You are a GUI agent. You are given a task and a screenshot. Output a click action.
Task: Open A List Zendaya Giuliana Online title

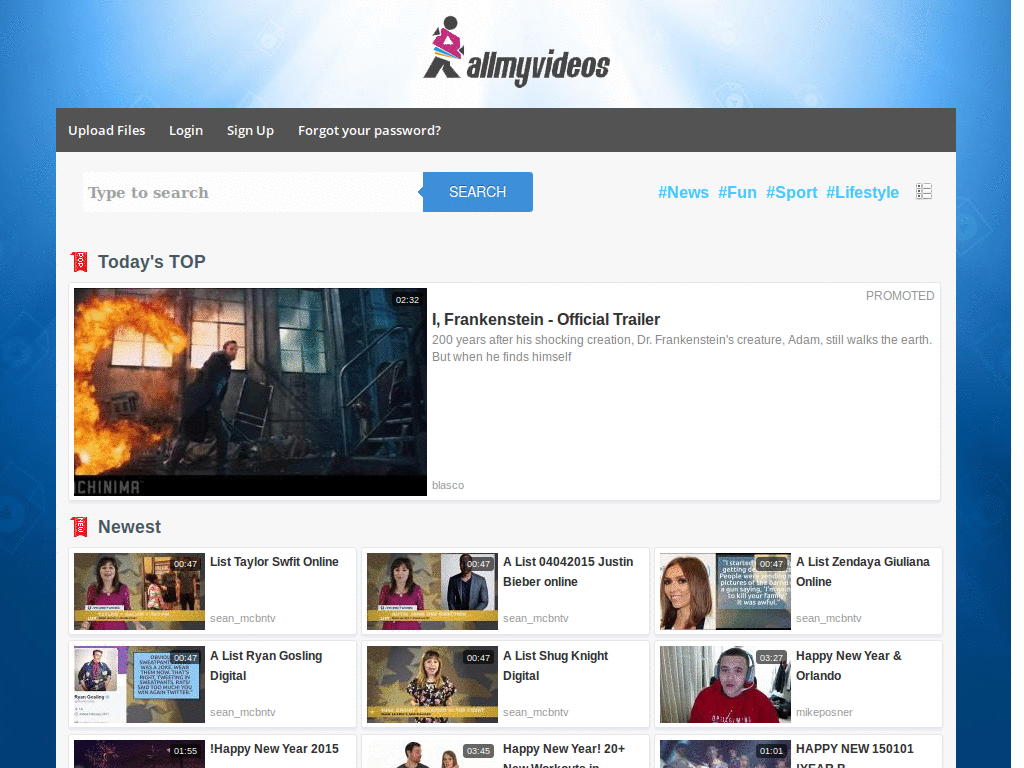pos(863,571)
